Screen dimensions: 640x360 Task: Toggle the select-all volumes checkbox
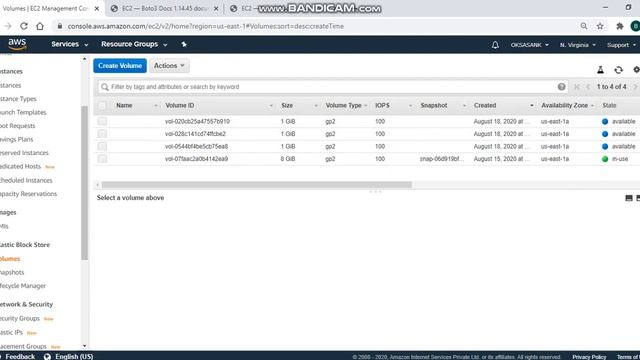point(102,106)
